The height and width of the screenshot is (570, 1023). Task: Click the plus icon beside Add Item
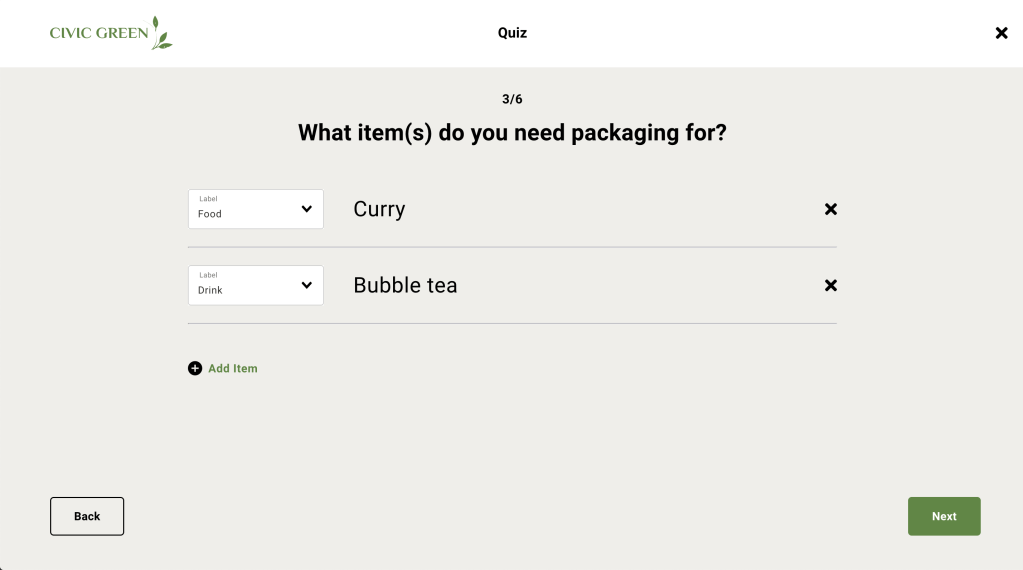coord(195,368)
